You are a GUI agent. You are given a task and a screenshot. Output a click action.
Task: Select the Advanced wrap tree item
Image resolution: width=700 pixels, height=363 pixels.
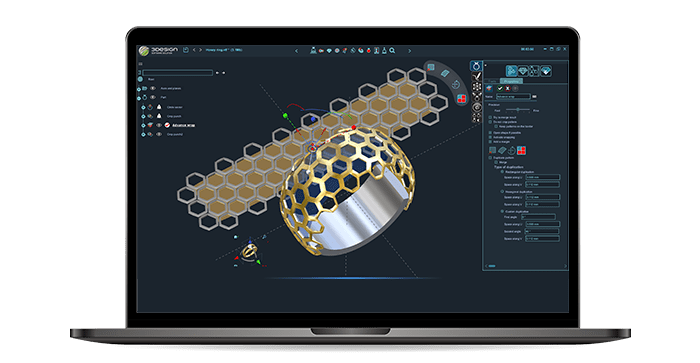pos(183,125)
